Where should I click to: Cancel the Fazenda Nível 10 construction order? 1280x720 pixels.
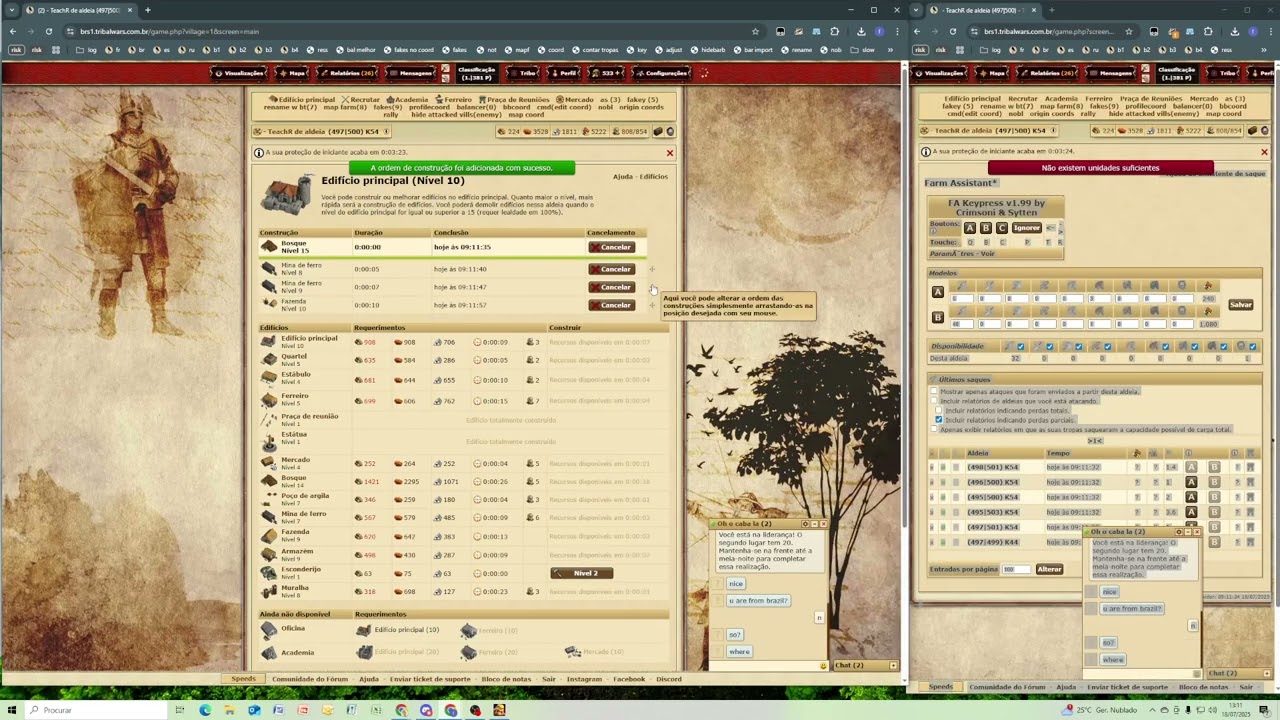pyautogui.click(x=611, y=305)
